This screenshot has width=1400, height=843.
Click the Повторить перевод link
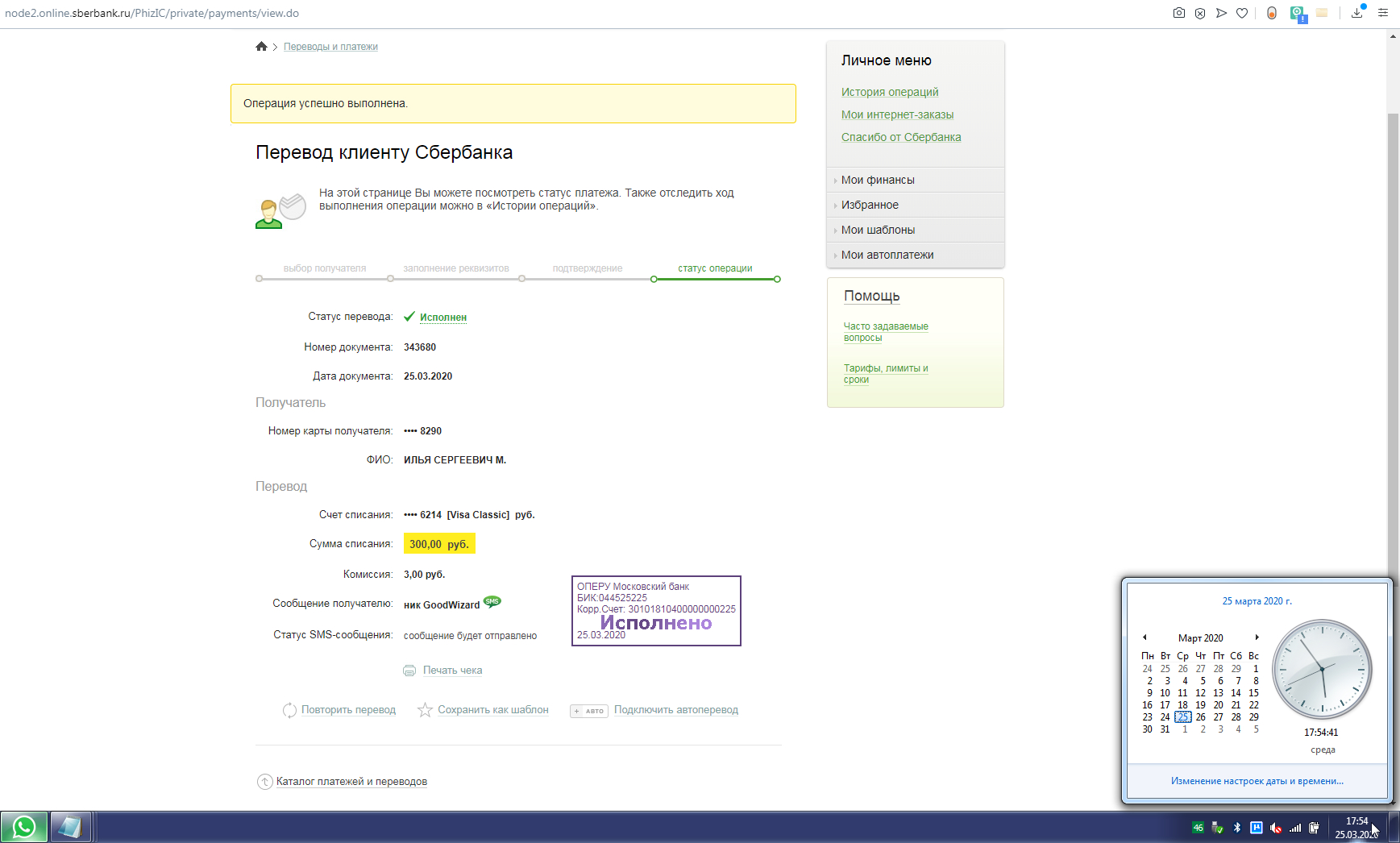point(348,710)
